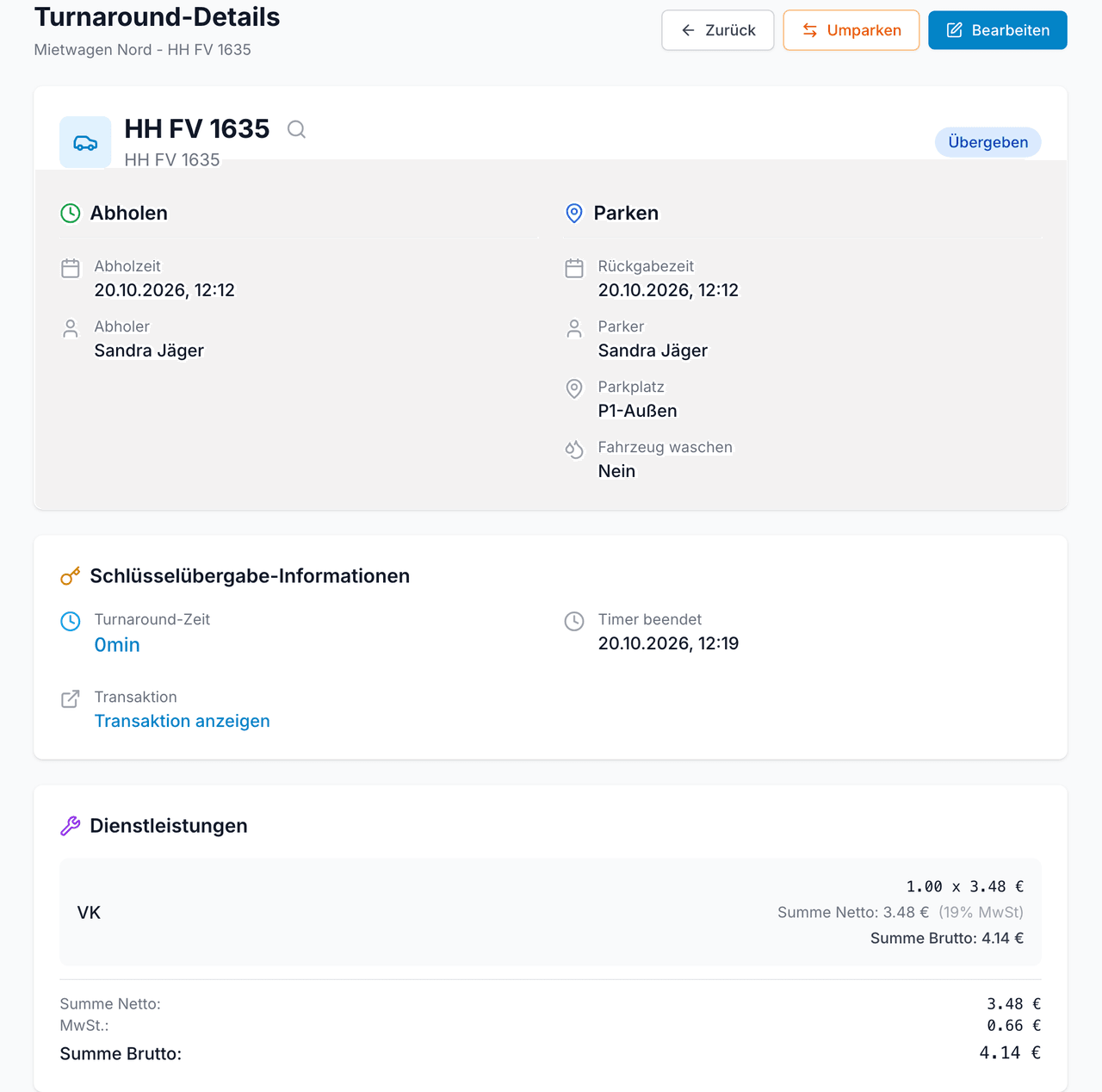Select the Abholzeit value 20.10.2026, 12:12

pos(164,290)
